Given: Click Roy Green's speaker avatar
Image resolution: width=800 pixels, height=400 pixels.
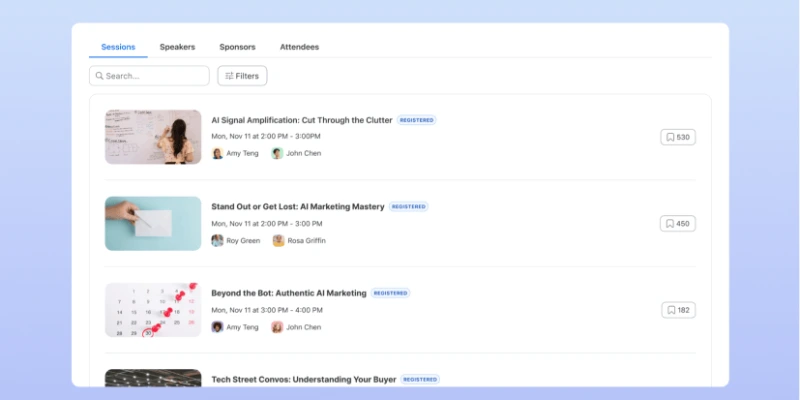Looking at the screenshot, I should 217,241.
